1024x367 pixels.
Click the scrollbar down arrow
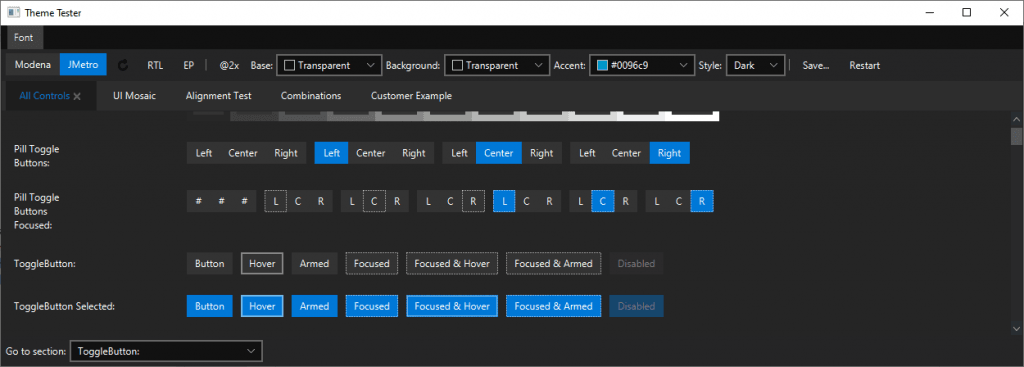pyautogui.click(x=1016, y=328)
